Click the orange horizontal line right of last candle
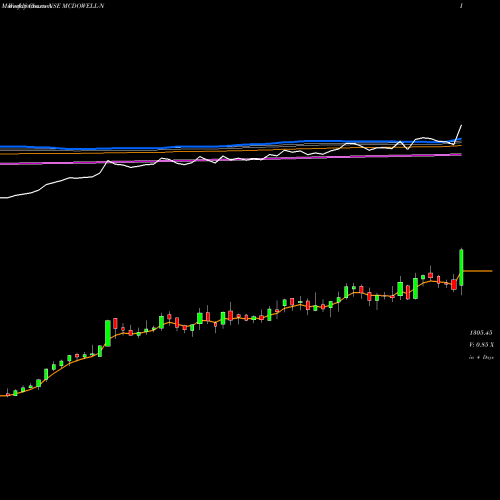Viewport: 500px width, 500px height. pos(478,271)
